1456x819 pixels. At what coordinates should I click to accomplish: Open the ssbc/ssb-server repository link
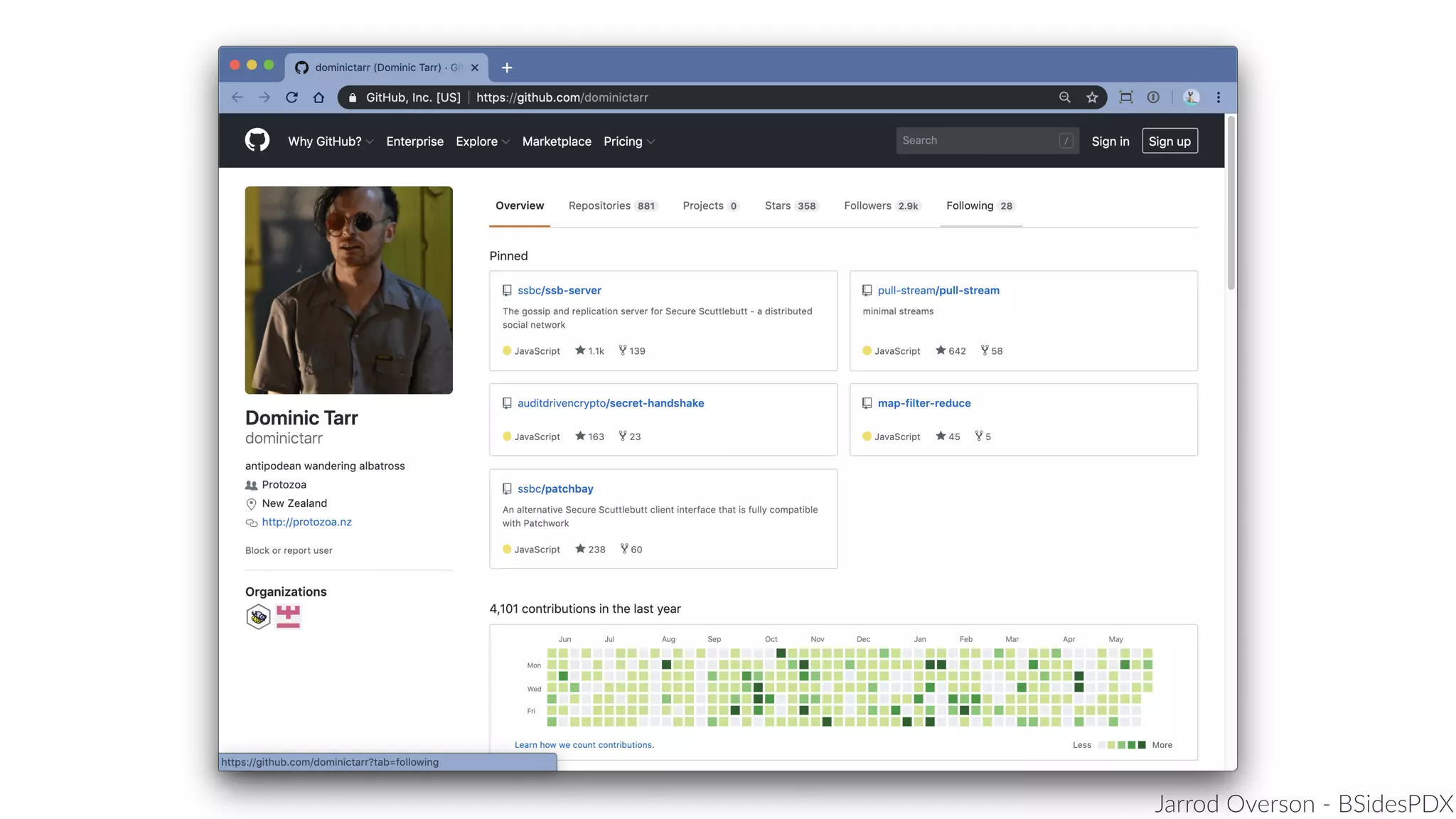(x=559, y=290)
